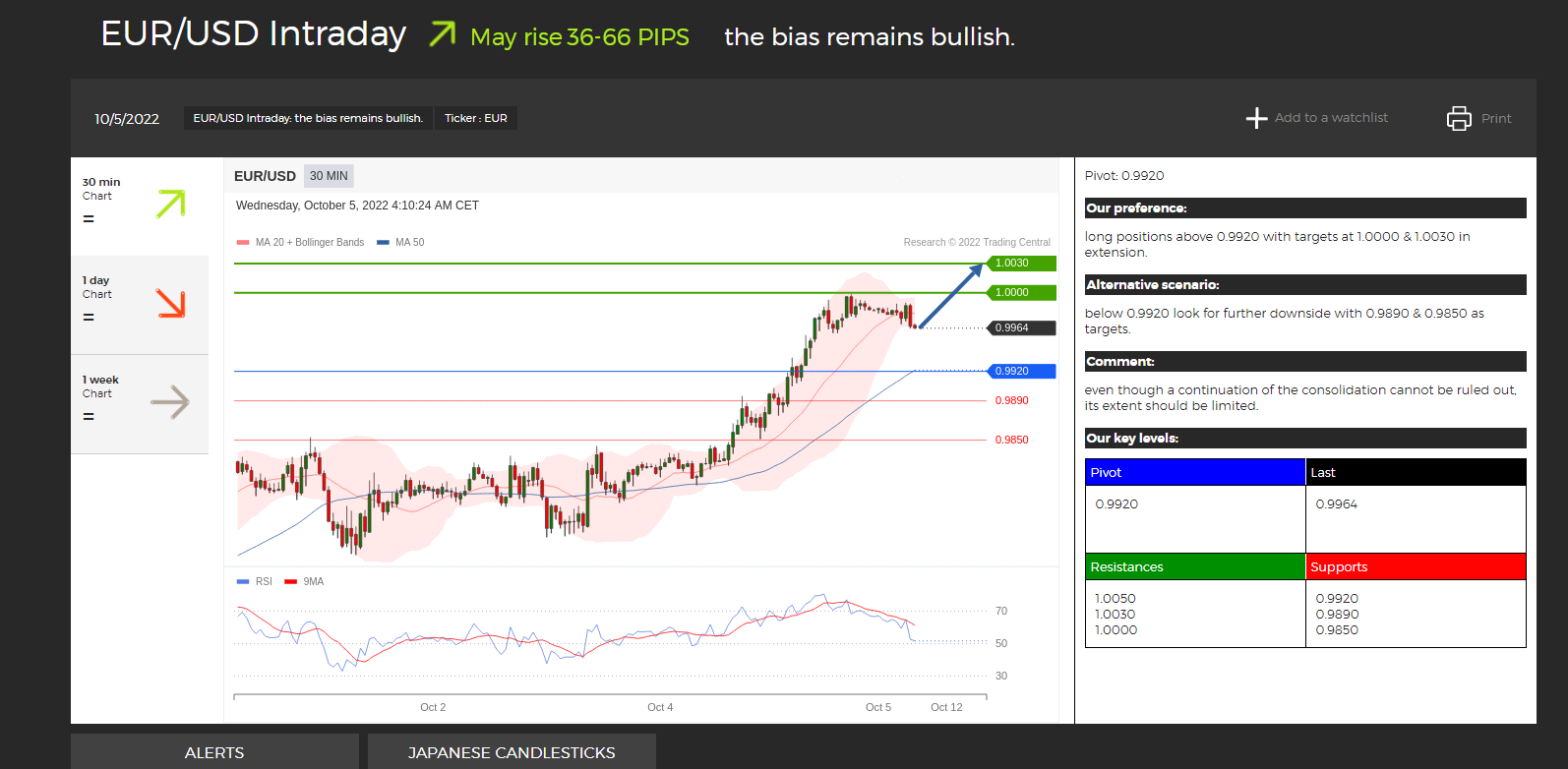The height and width of the screenshot is (769, 1568).
Task: Click the Oct 12 axis label
Action: 946,707
